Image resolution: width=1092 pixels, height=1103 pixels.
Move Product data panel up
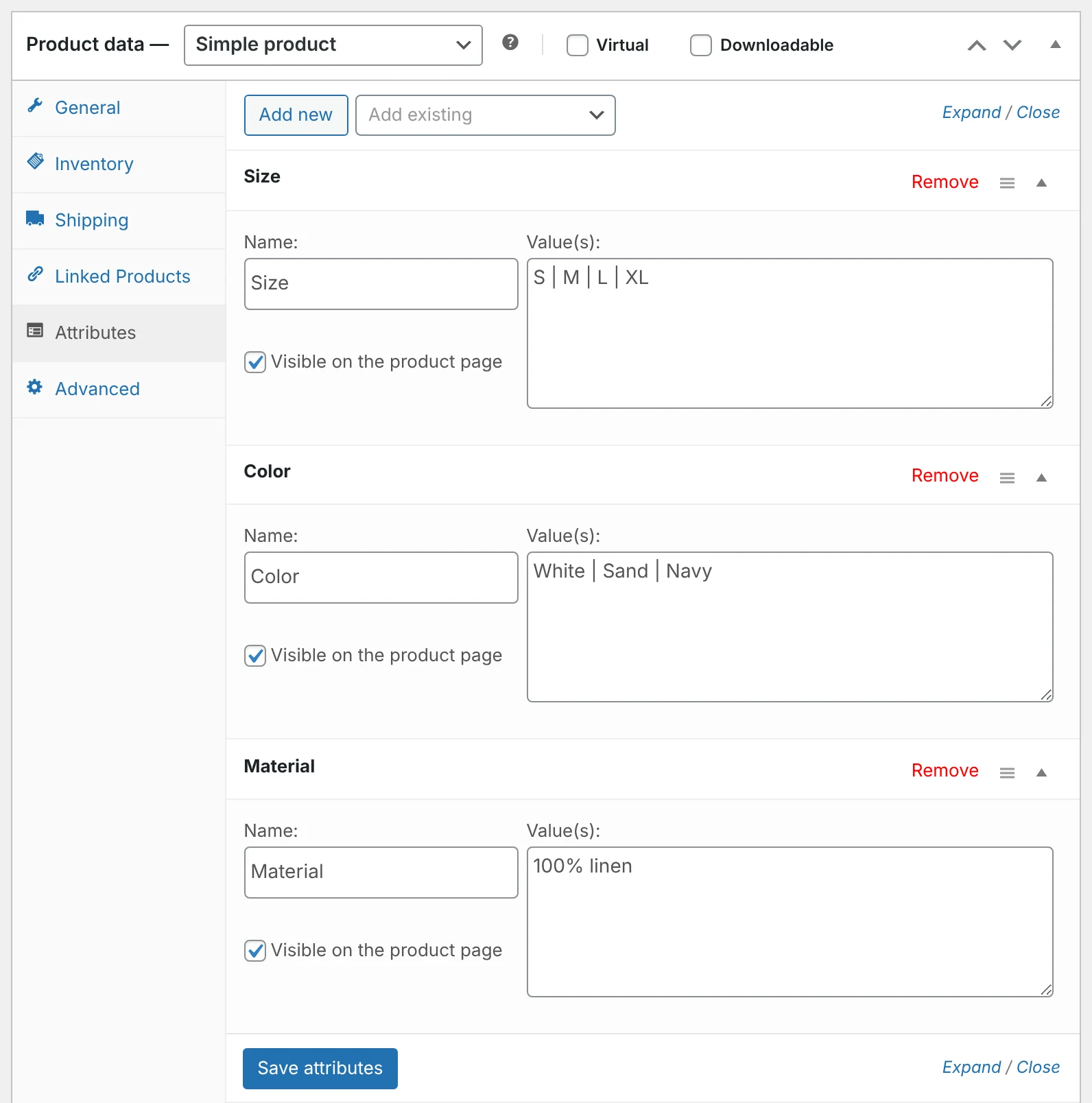[x=977, y=46]
